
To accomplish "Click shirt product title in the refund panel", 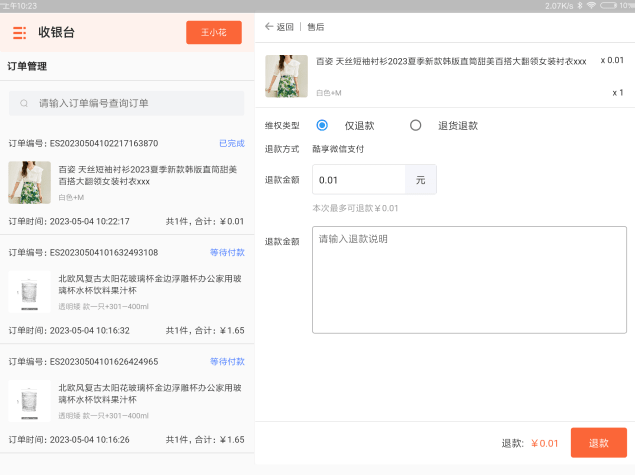I will (x=451, y=61).
